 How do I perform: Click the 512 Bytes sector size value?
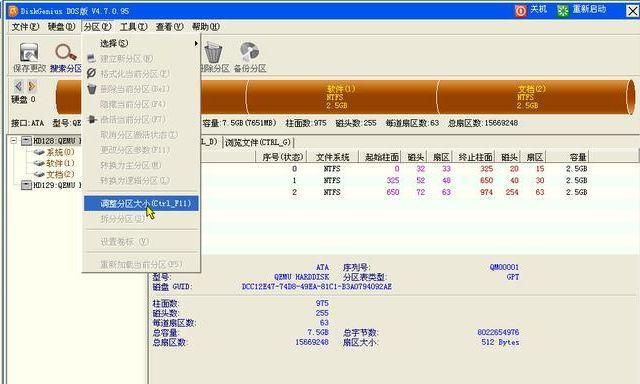point(500,342)
